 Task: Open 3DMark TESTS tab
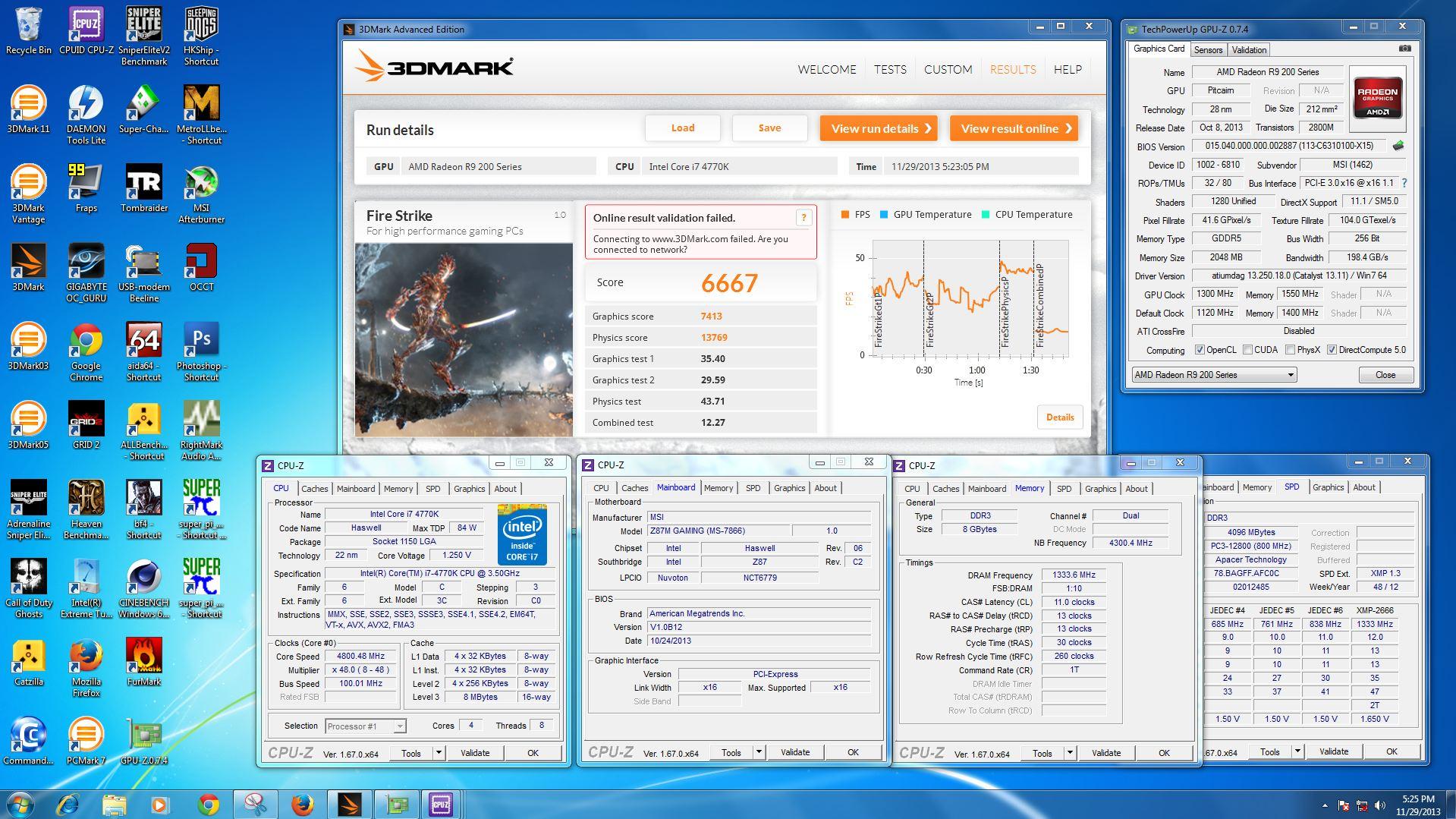(890, 69)
